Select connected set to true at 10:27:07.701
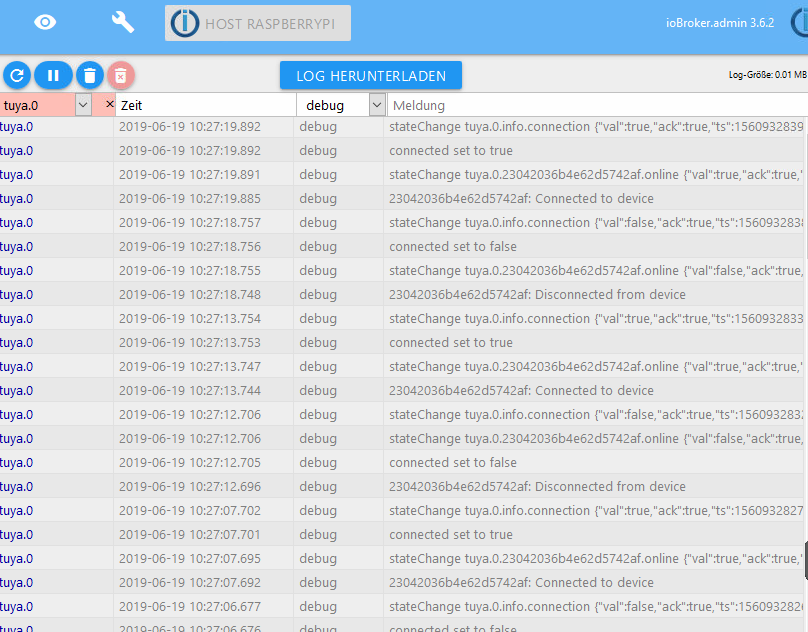The width and height of the screenshot is (808, 632). (451, 534)
